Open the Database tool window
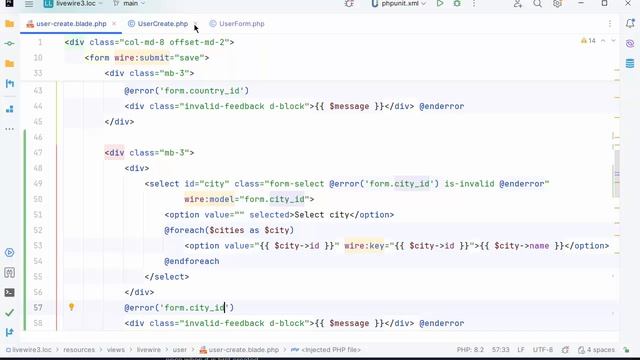Viewport: 640px width, 360px height. (x=630, y=63)
